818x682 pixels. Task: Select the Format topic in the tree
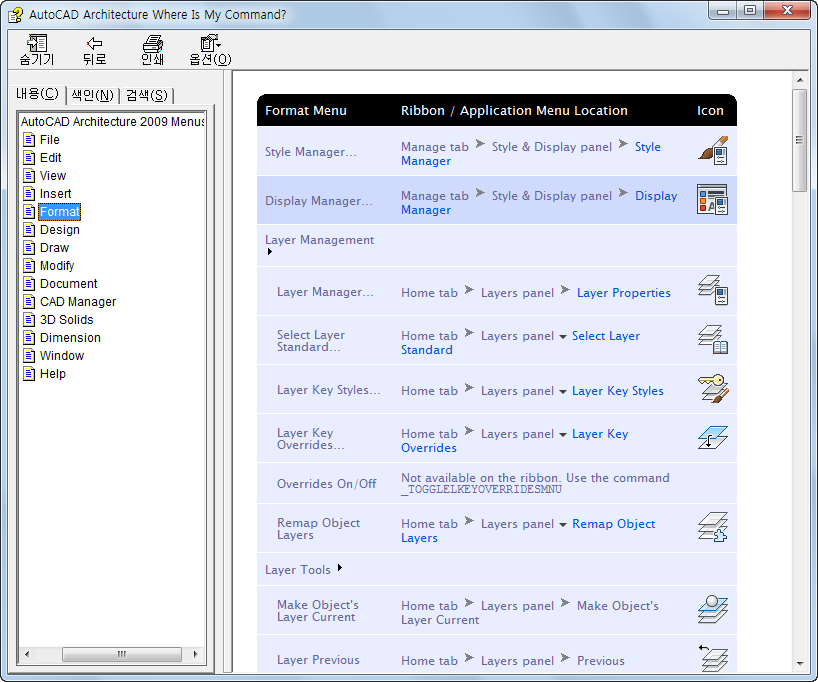coord(60,212)
